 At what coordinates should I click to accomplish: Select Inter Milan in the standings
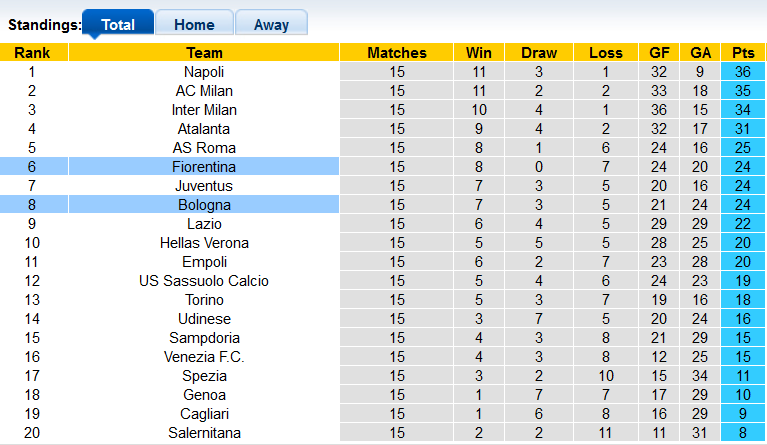(x=204, y=110)
